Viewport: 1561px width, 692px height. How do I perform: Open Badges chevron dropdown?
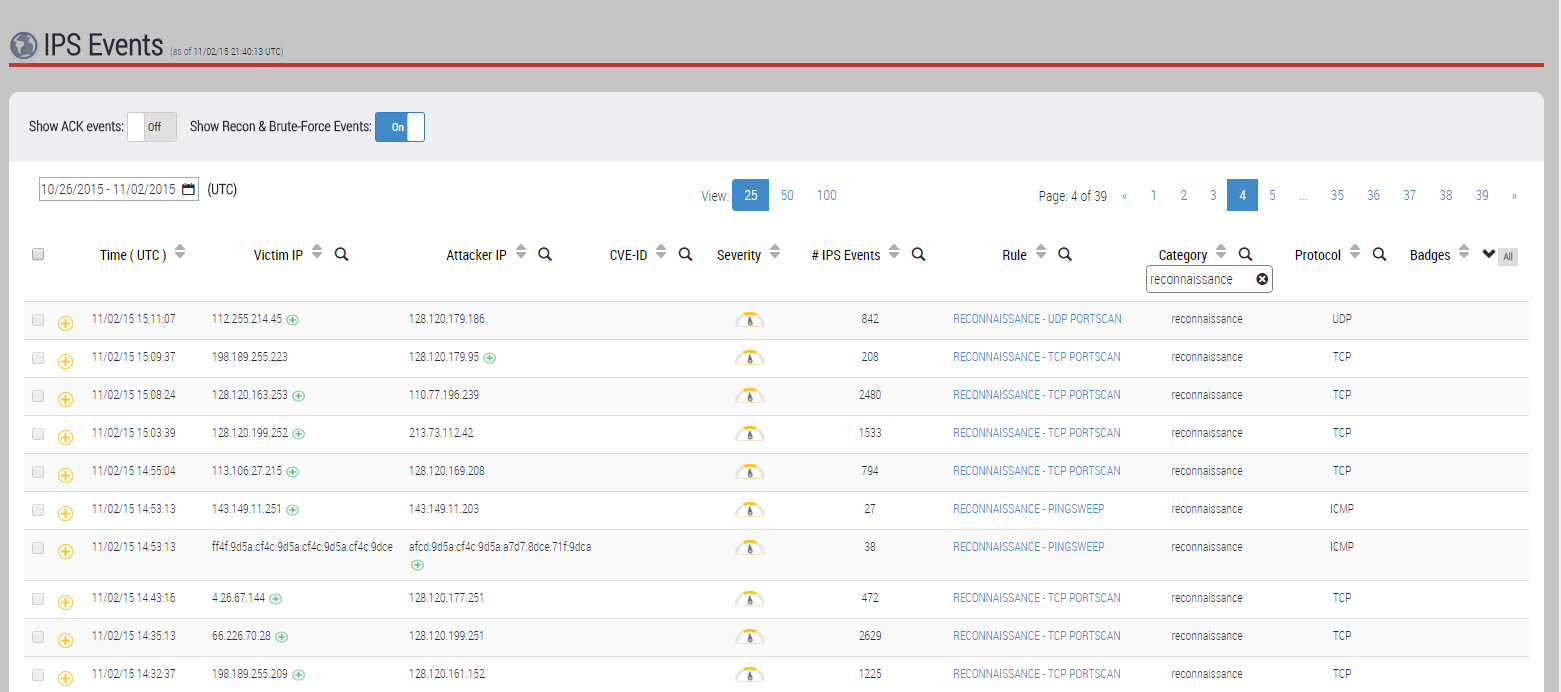point(1488,254)
